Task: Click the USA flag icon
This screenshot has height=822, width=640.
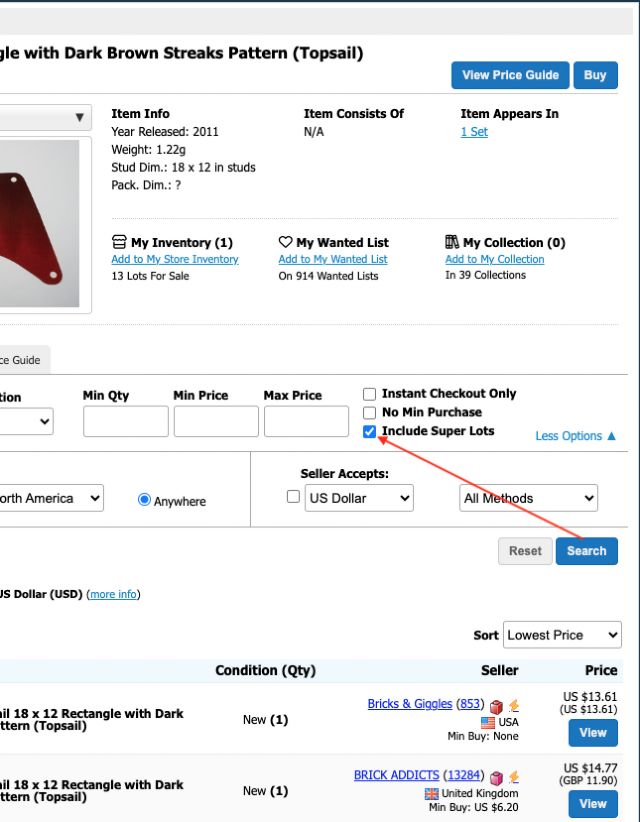Action: pyautogui.click(x=488, y=722)
